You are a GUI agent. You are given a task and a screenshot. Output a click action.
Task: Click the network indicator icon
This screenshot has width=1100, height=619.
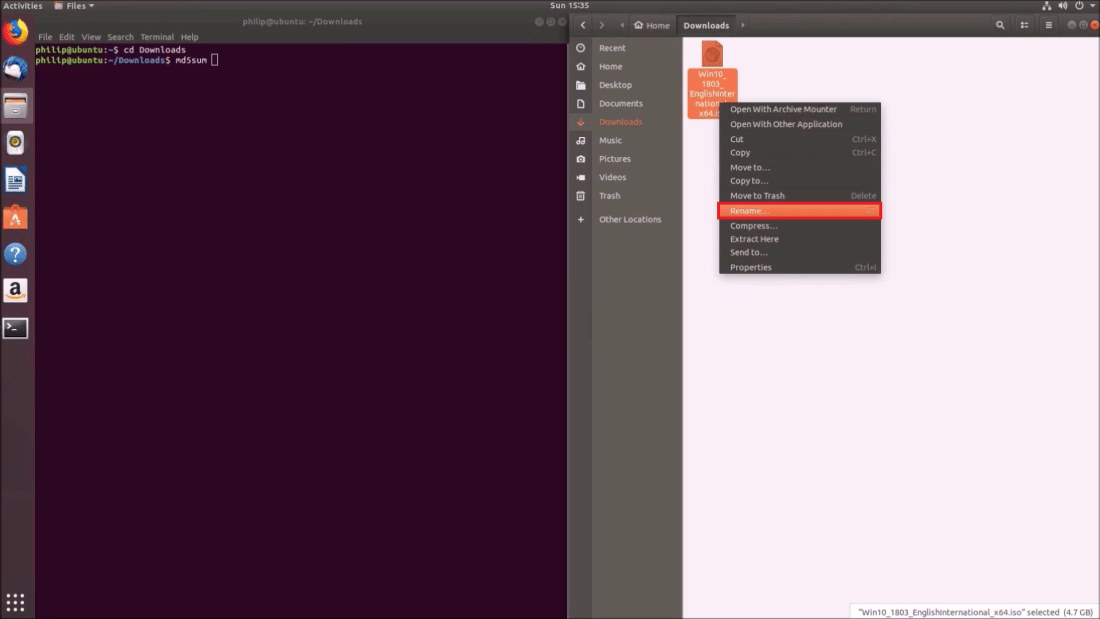pos(1047,6)
